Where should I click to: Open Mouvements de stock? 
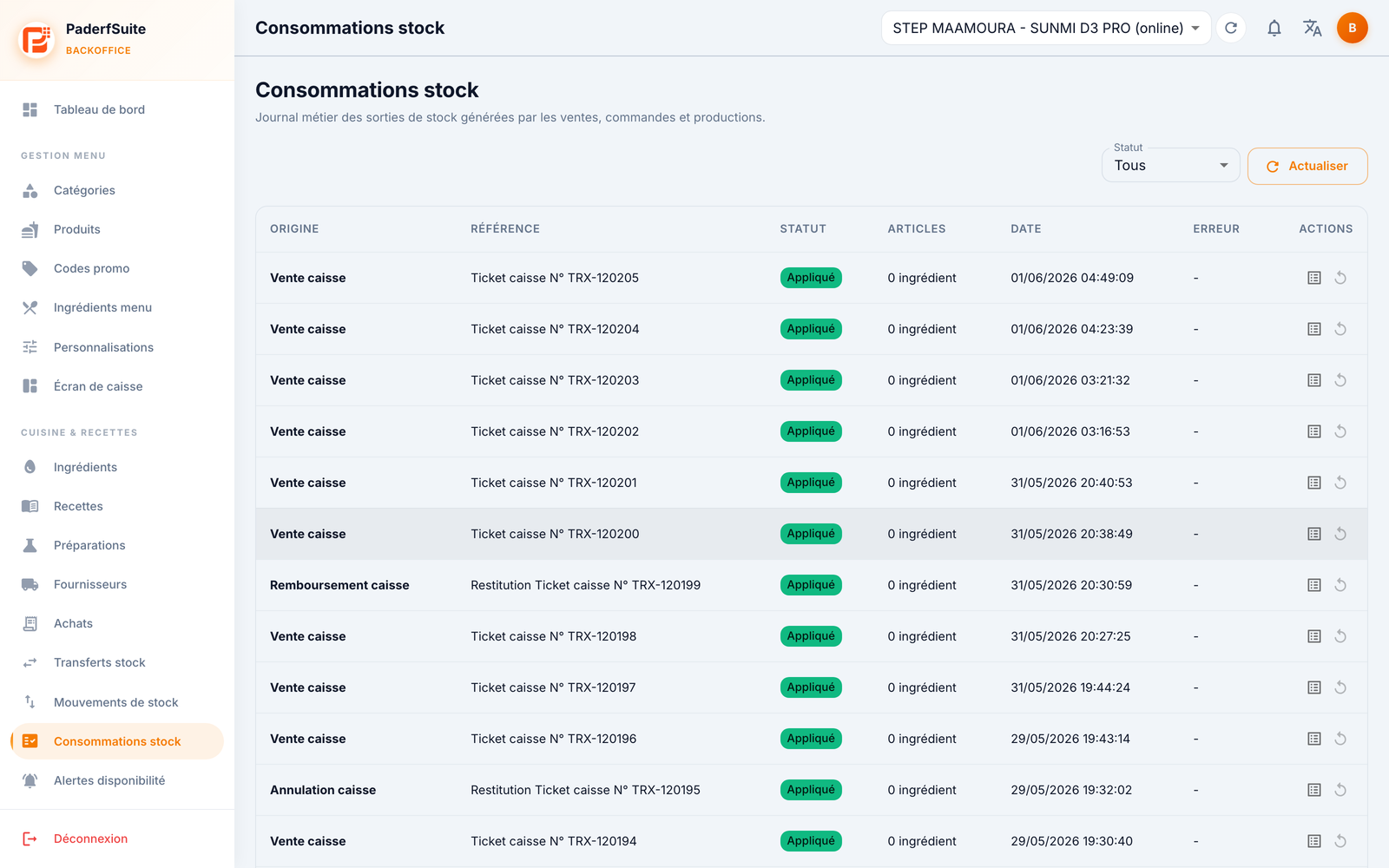116,702
